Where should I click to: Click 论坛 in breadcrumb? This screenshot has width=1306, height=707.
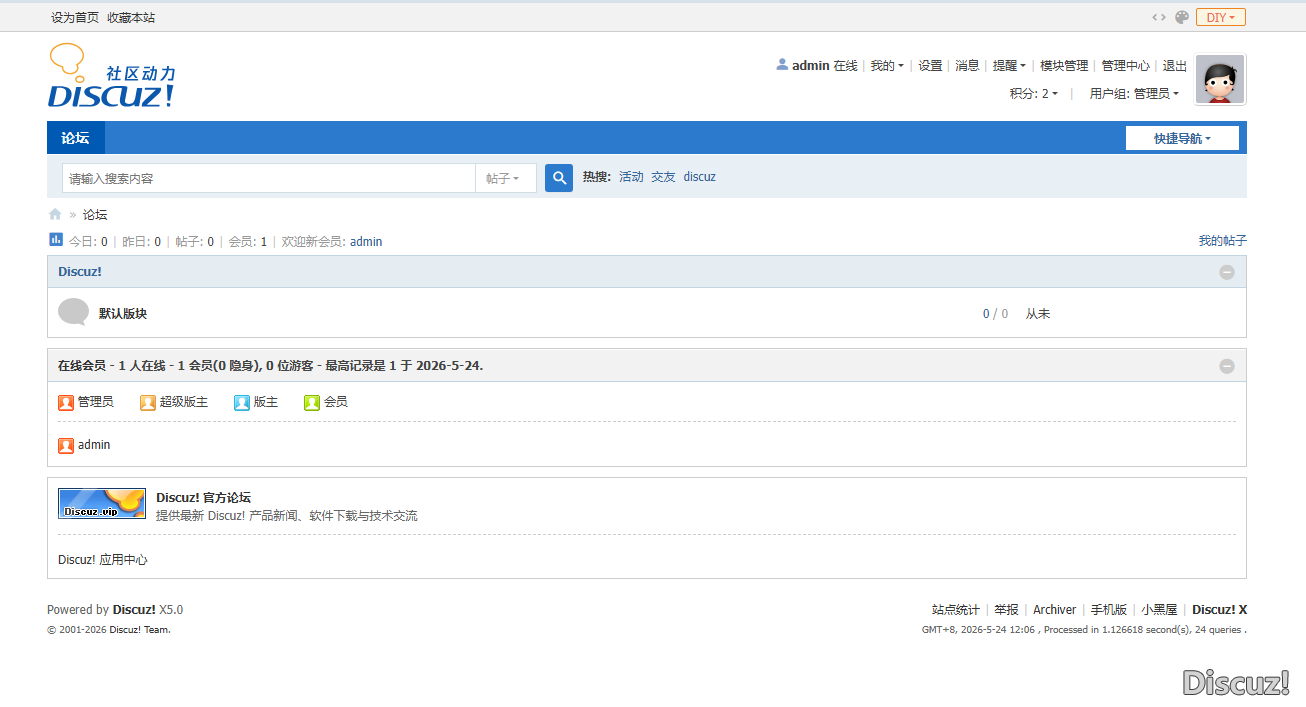(95, 215)
